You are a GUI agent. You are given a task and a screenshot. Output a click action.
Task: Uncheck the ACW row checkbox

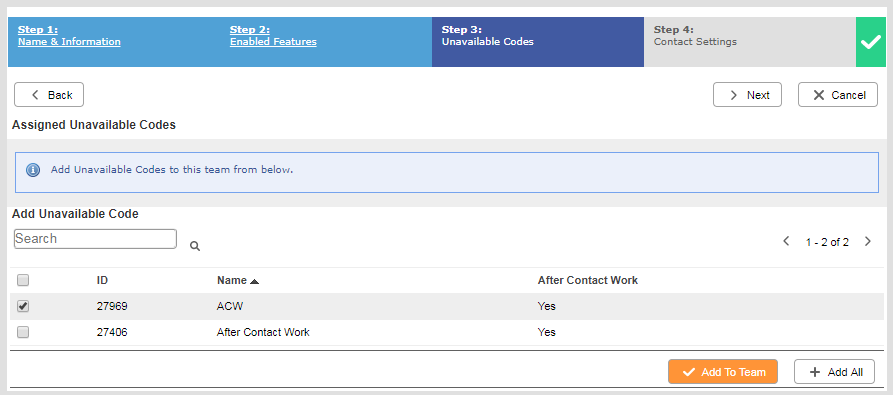23,306
